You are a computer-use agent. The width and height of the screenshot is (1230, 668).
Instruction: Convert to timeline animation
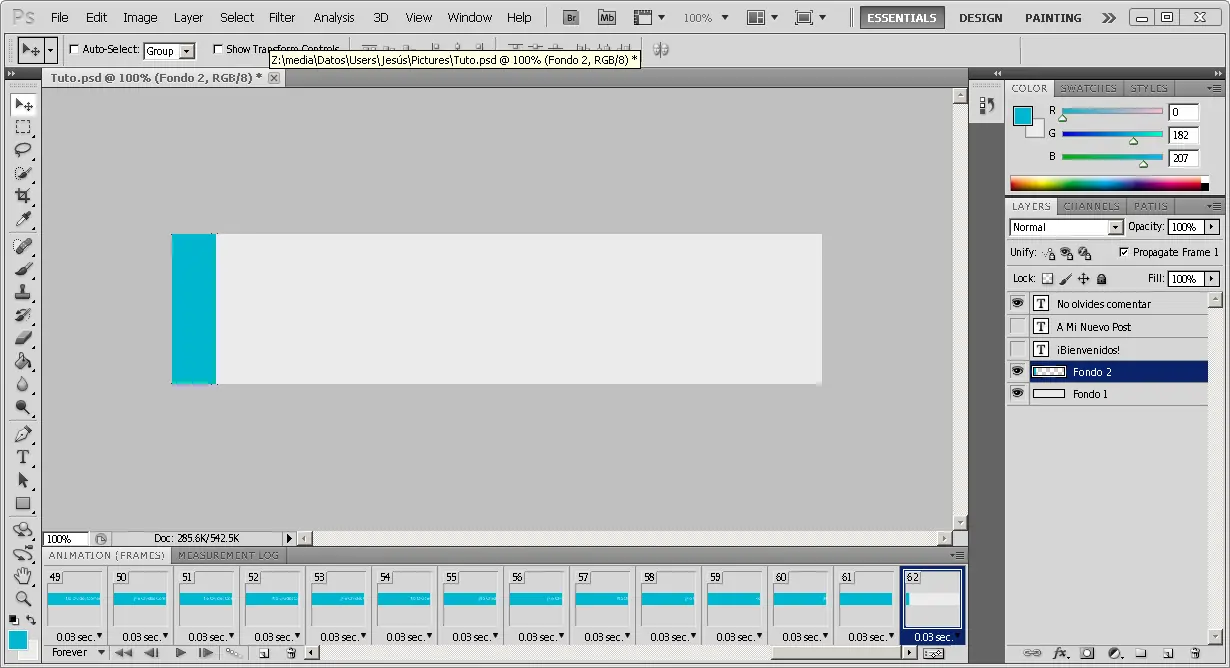coord(933,653)
